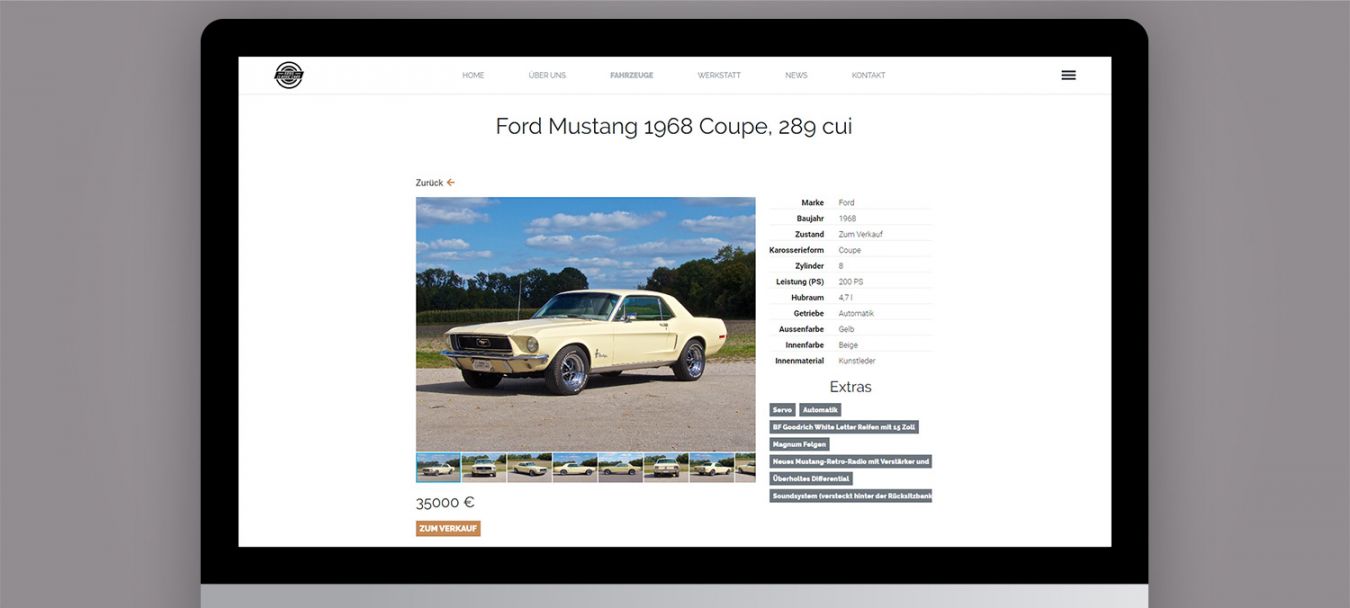1350x608 pixels.
Task: Click the Karosserieform value Coupe
Action: coord(849,250)
